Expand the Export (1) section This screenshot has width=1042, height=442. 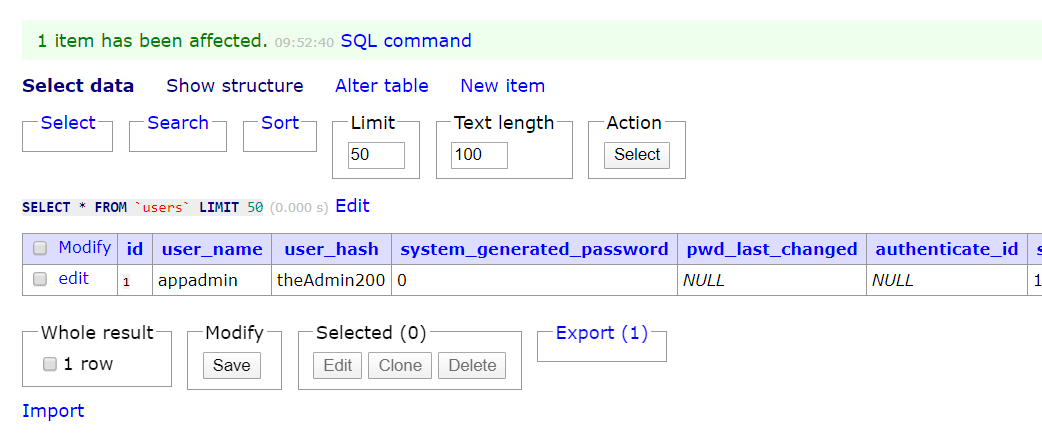coord(601,333)
